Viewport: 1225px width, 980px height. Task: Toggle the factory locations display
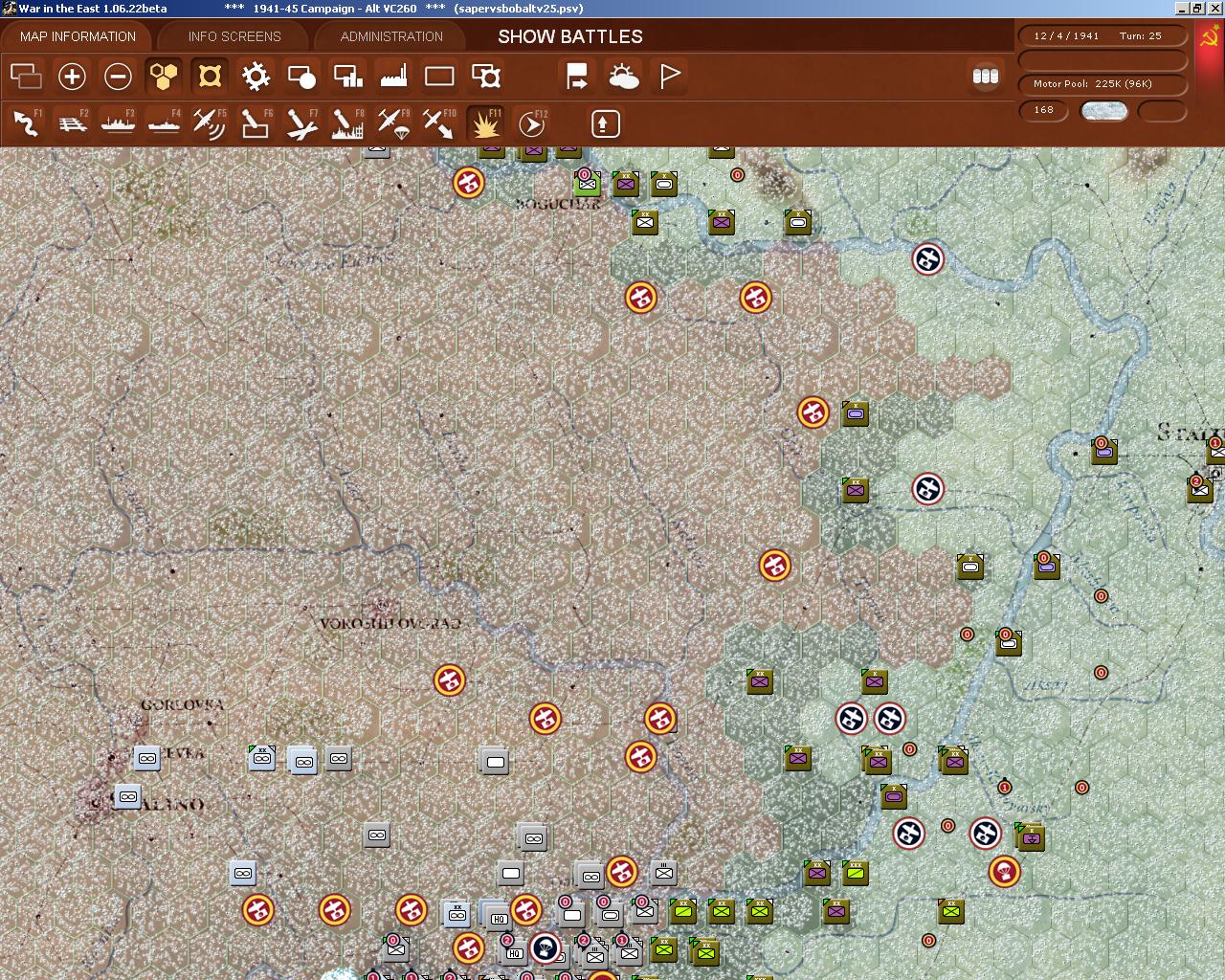click(393, 77)
